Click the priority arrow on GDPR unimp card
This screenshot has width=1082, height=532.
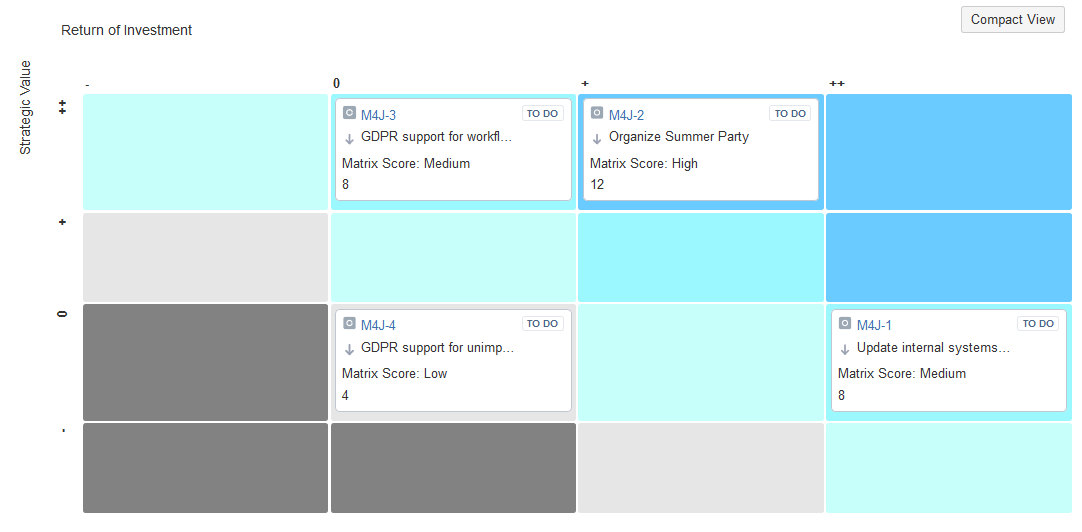pyautogui.click(x=350, y=349)
